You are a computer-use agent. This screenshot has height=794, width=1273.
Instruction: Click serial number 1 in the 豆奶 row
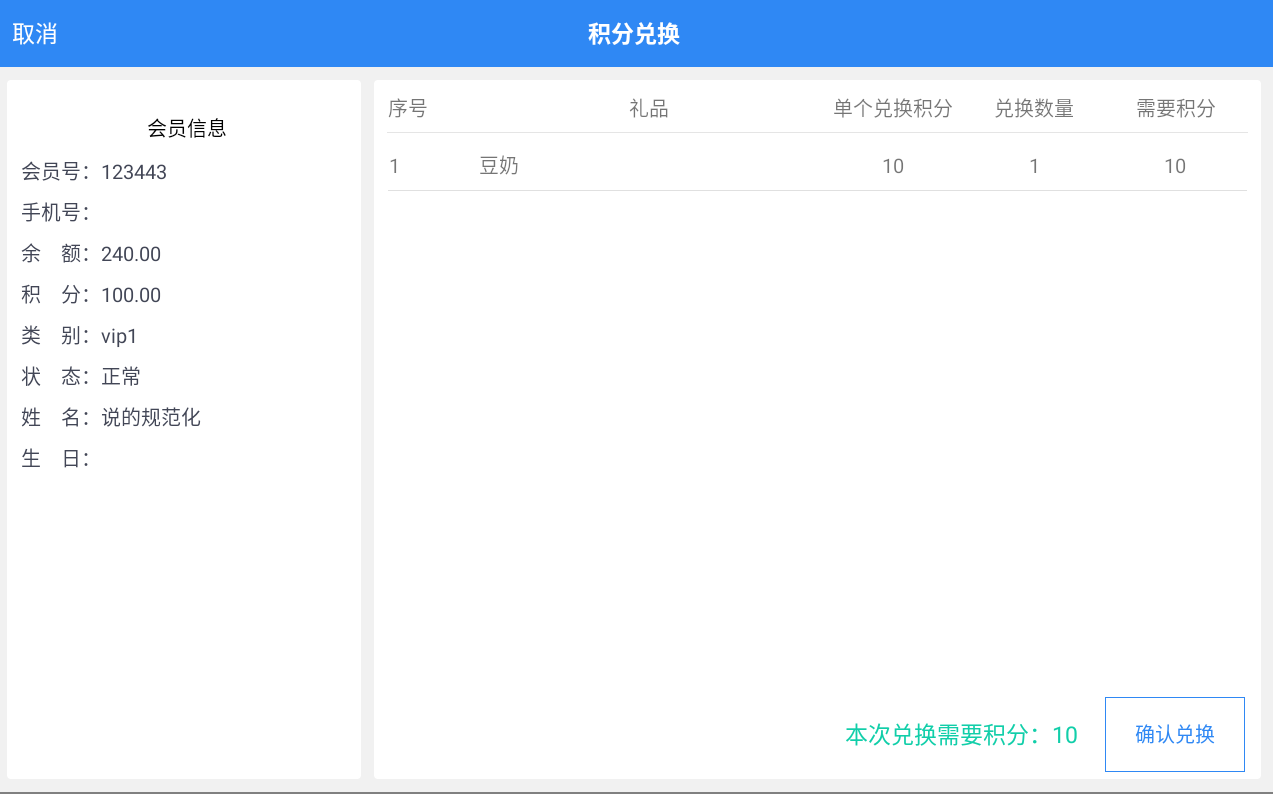pyautogui.click(x=394, y=166)
